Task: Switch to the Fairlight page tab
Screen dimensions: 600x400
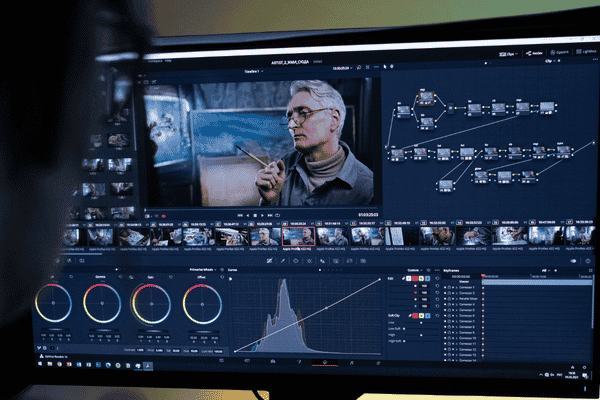Action: click(x=351, y=362)
